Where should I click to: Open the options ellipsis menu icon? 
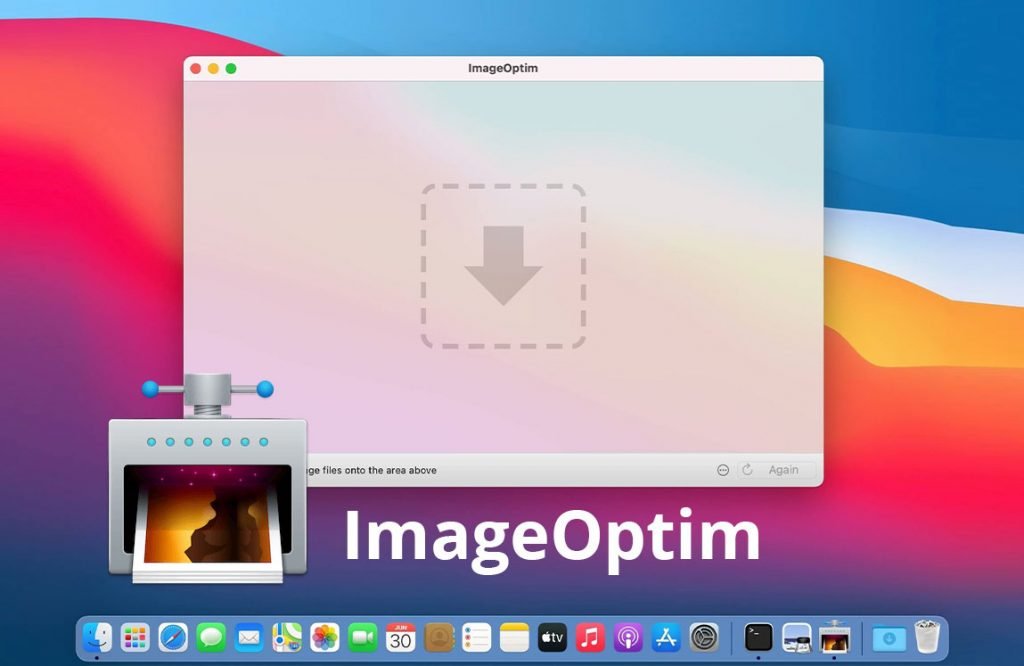coord(723,470)
